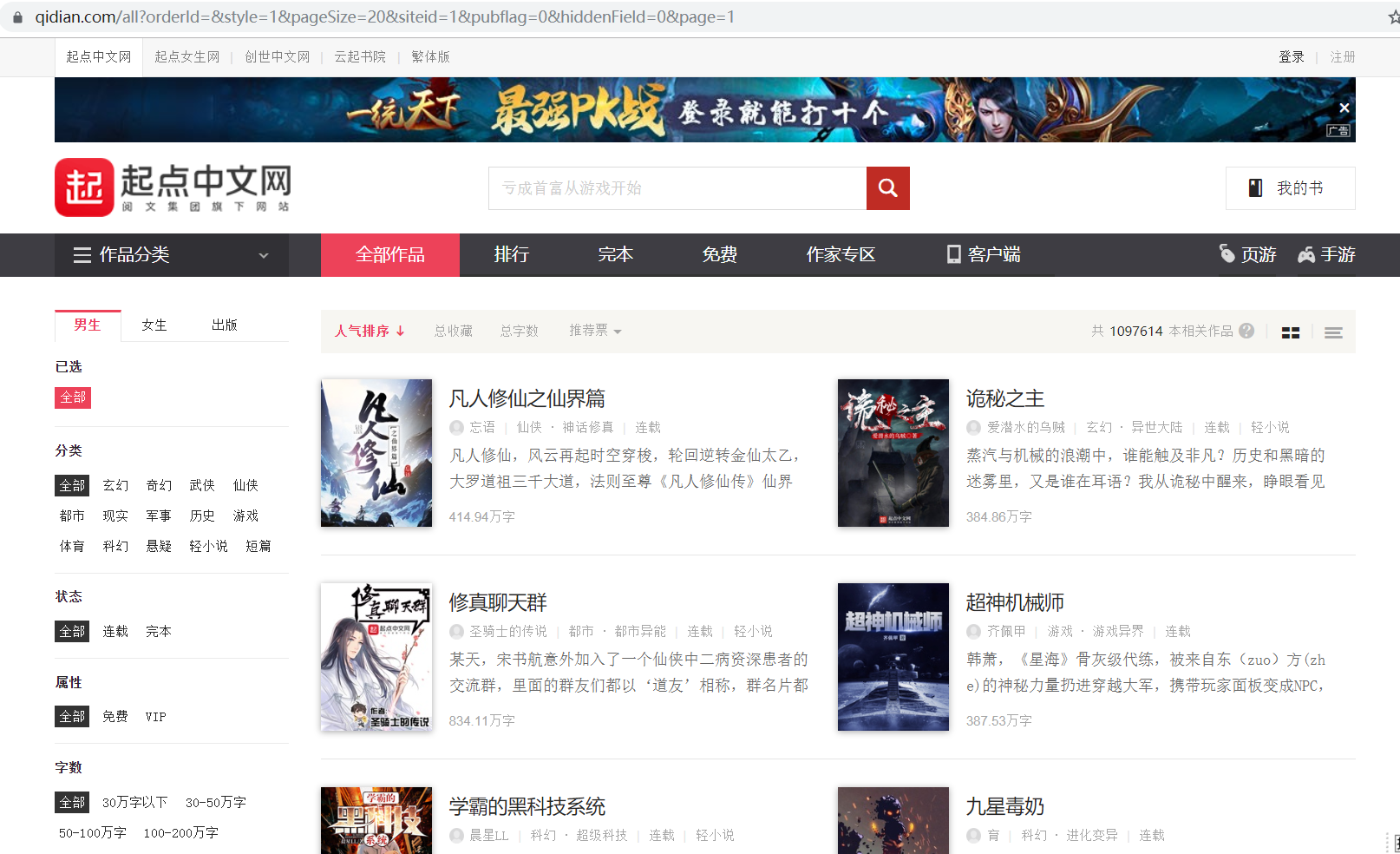Screen dimensions: 1400x854
Task: Filter word count 100-200万字
Action: coord(180,832)
